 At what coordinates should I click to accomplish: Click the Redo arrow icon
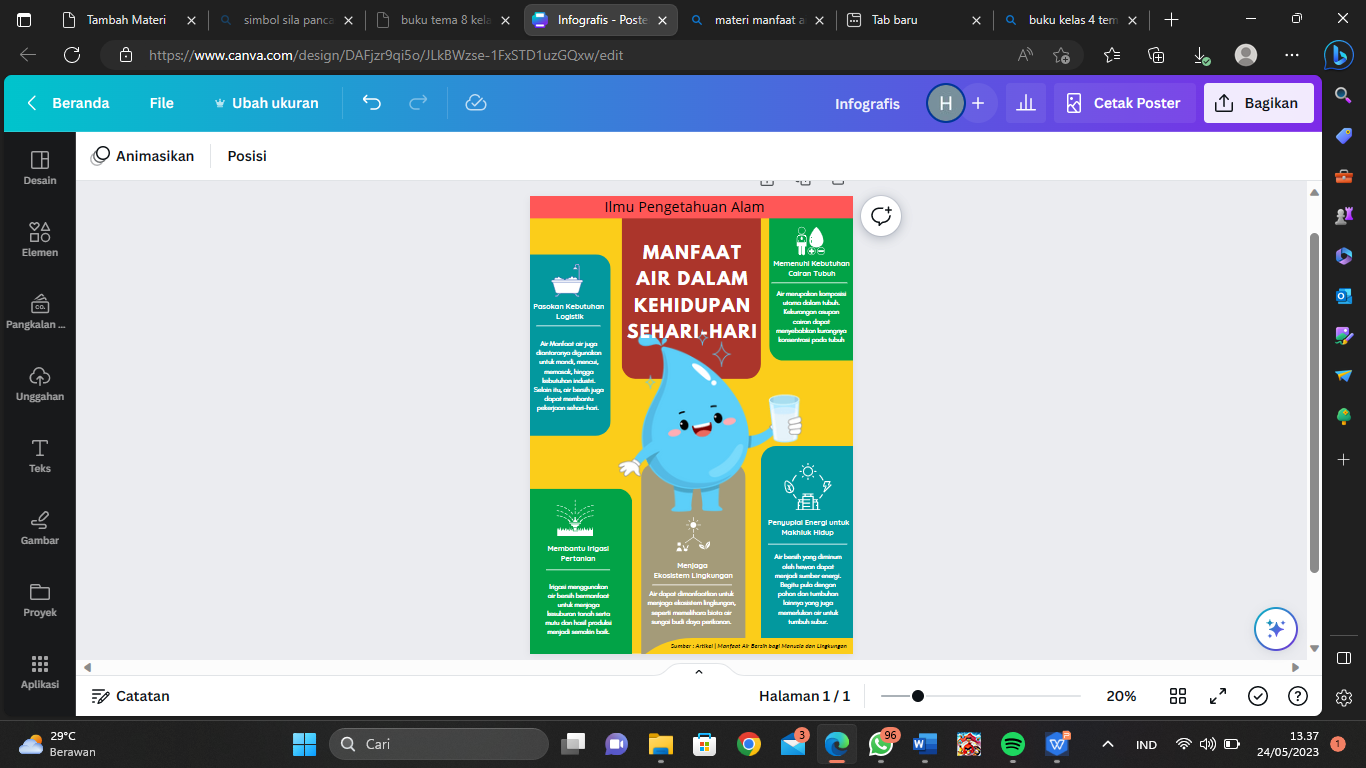pos(418,103)
